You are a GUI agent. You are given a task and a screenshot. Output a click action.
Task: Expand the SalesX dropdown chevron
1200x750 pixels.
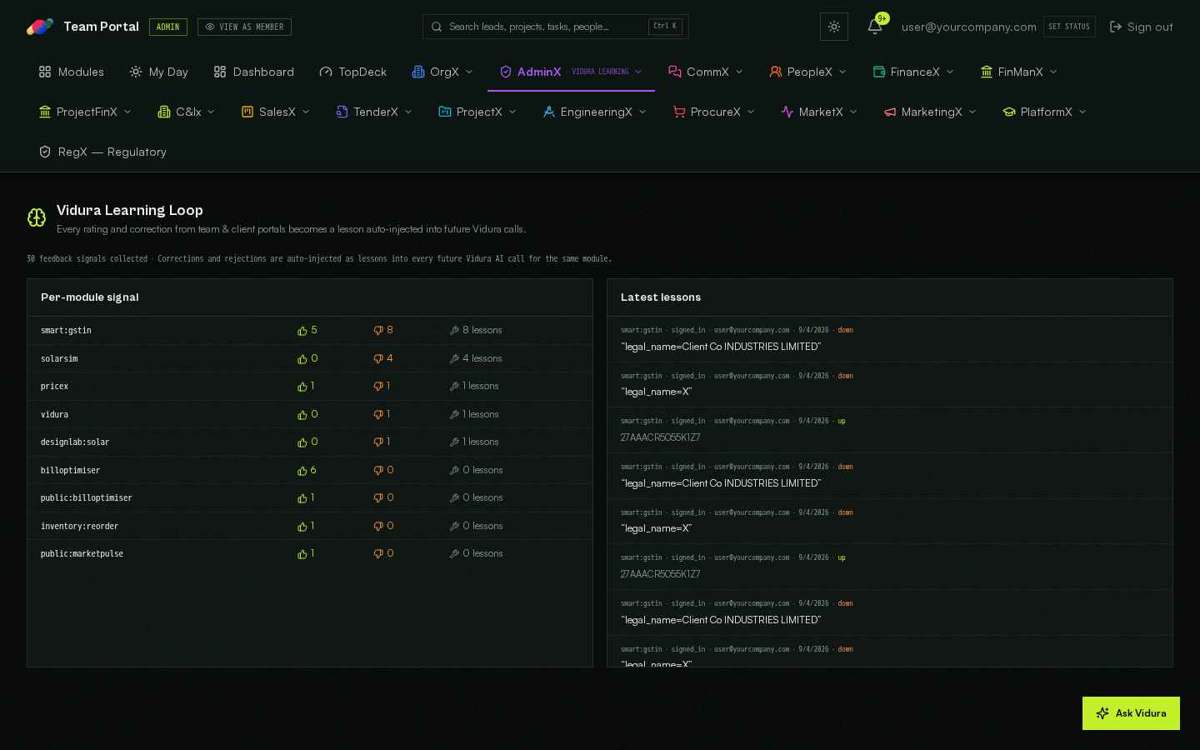point(306,112)
